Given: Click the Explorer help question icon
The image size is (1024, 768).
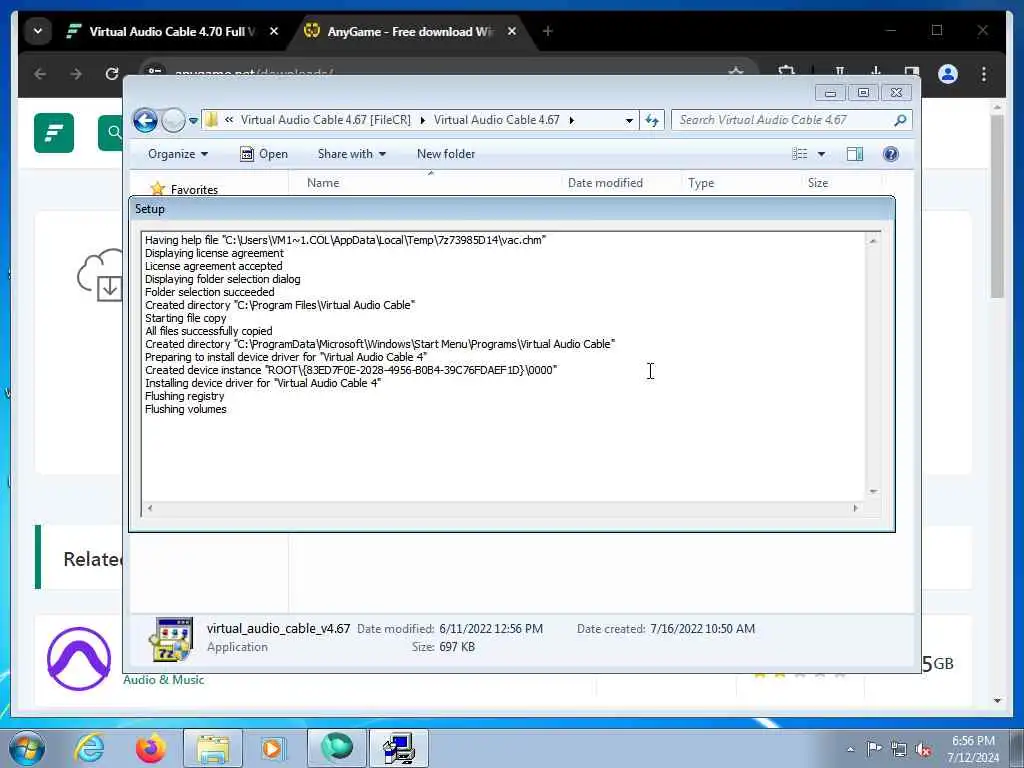Looking at the screenshot, I should tap(891, 154).
